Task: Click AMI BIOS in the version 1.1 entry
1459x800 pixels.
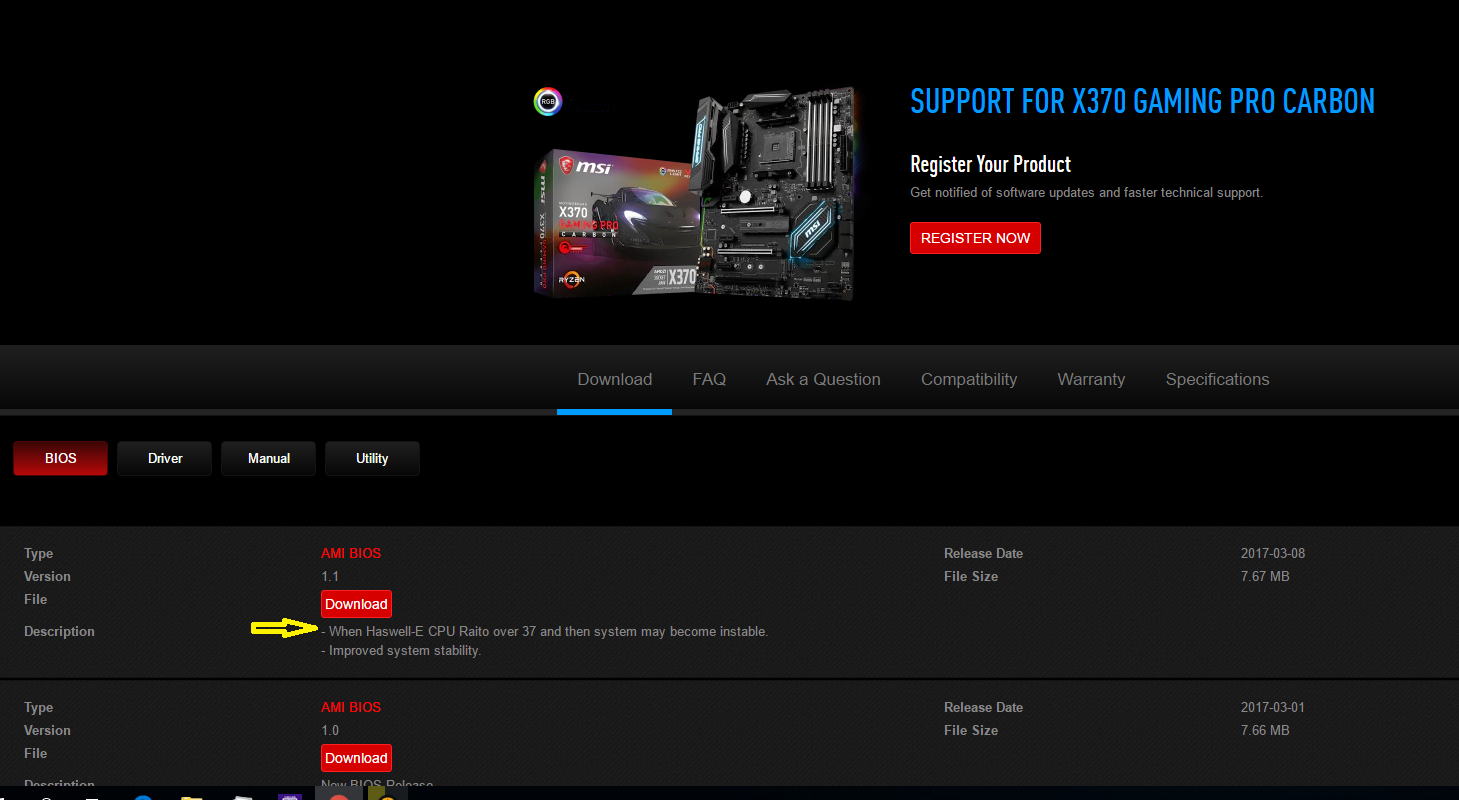Action: 351,553
